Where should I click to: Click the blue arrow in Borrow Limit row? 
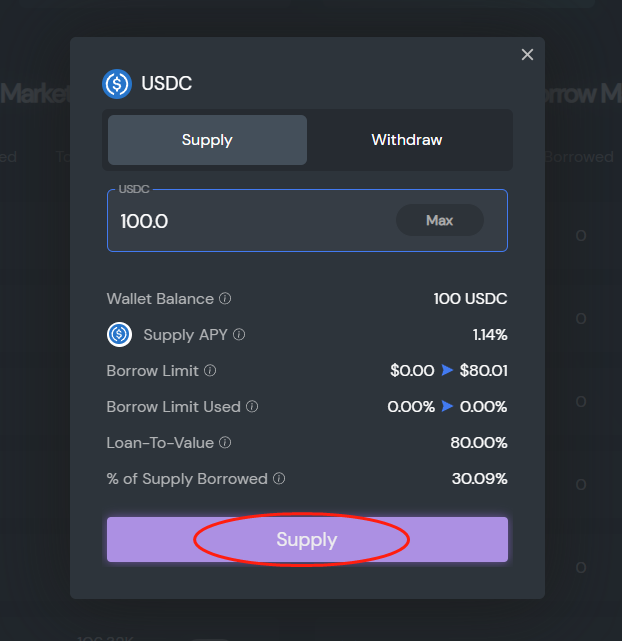447,371
